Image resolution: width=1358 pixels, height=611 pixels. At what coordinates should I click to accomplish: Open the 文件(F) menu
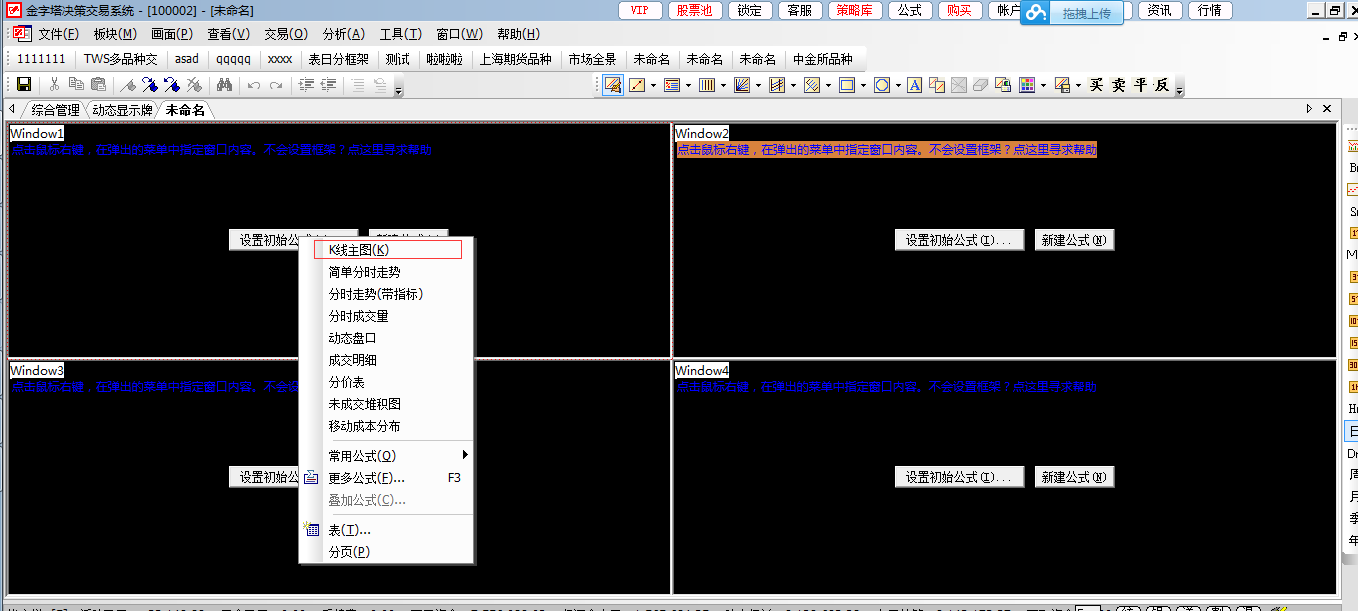click(x=59, y=34)
